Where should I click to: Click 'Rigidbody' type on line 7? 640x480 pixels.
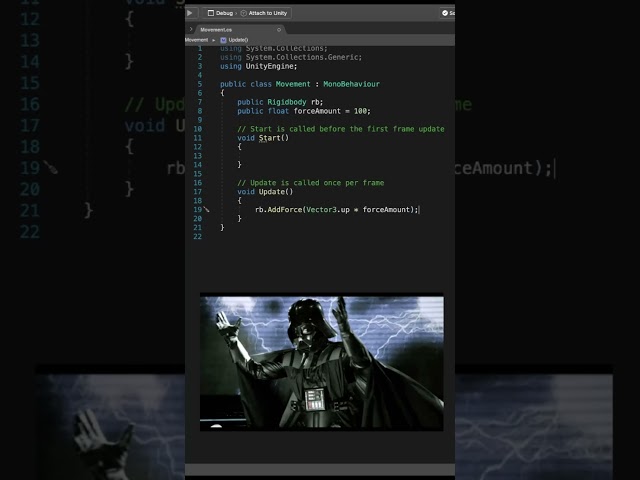point(287,102)
